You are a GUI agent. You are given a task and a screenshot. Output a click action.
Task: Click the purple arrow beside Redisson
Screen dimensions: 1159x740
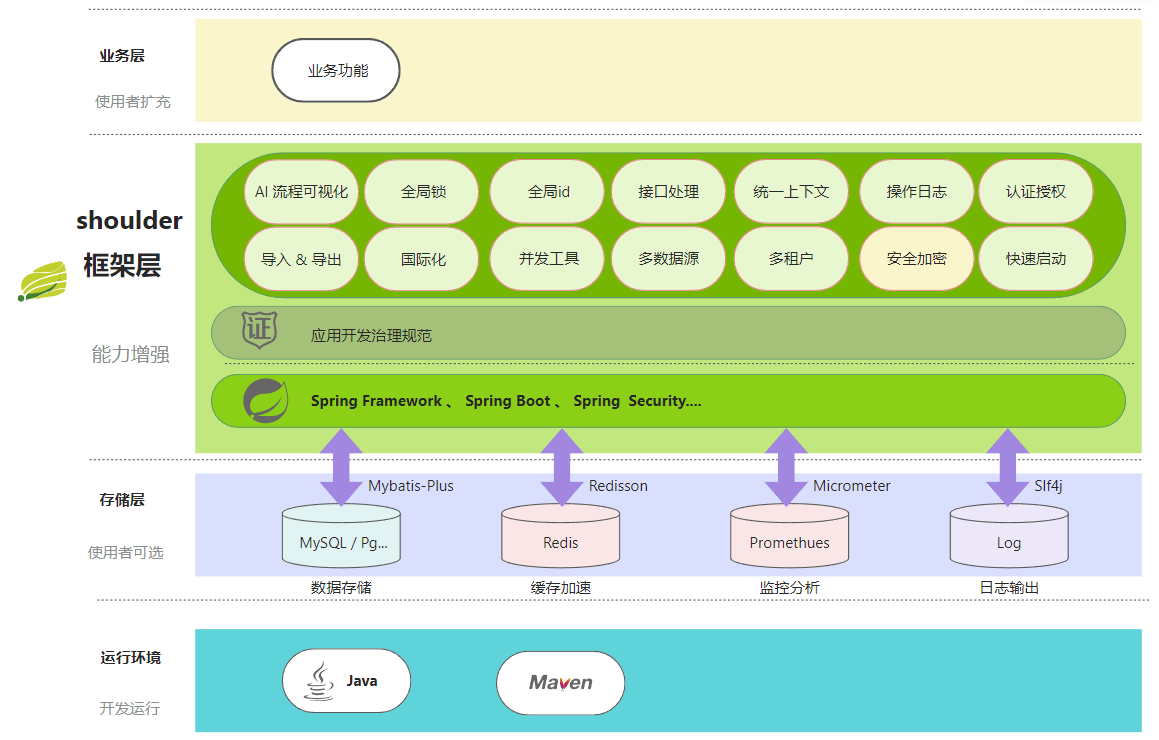pyautogui.click(x=562, y=467)
